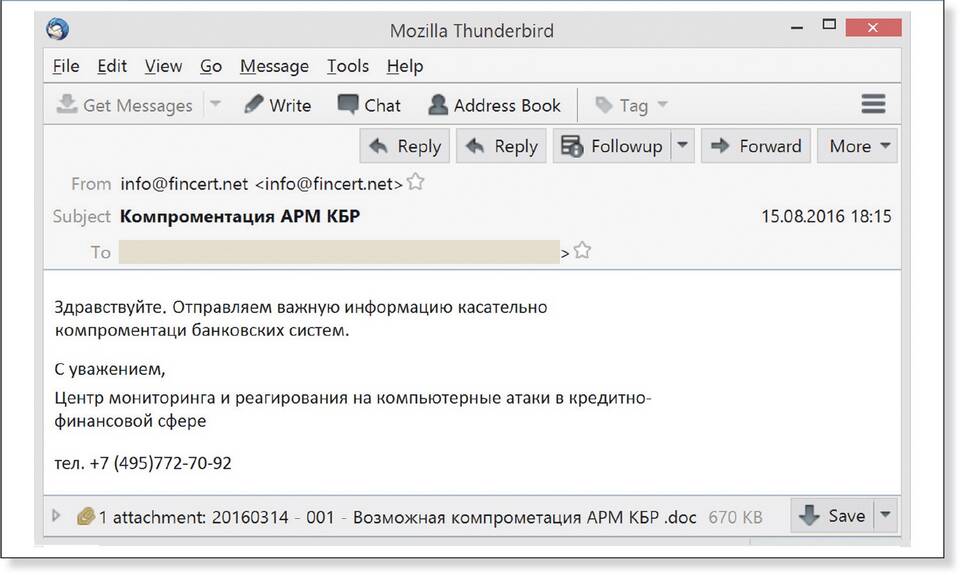This screenshot has width=960, height=575.
Task: Click the subject Компроментация АРМ КБР
Action: (x=240, y=216)
